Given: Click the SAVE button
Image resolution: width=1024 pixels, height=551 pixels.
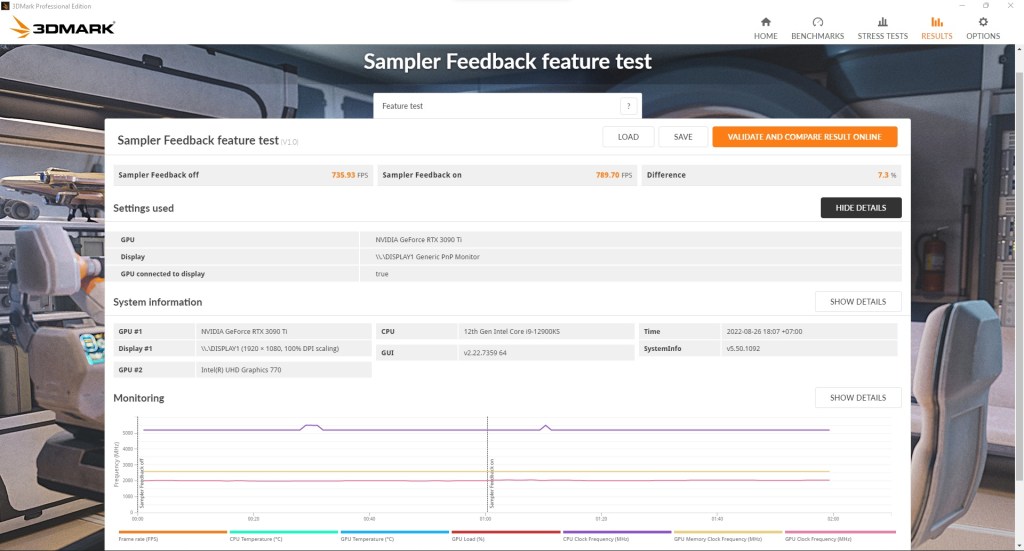Looking at the screenshot, I should pyautogui.click(x=683, y=137).
